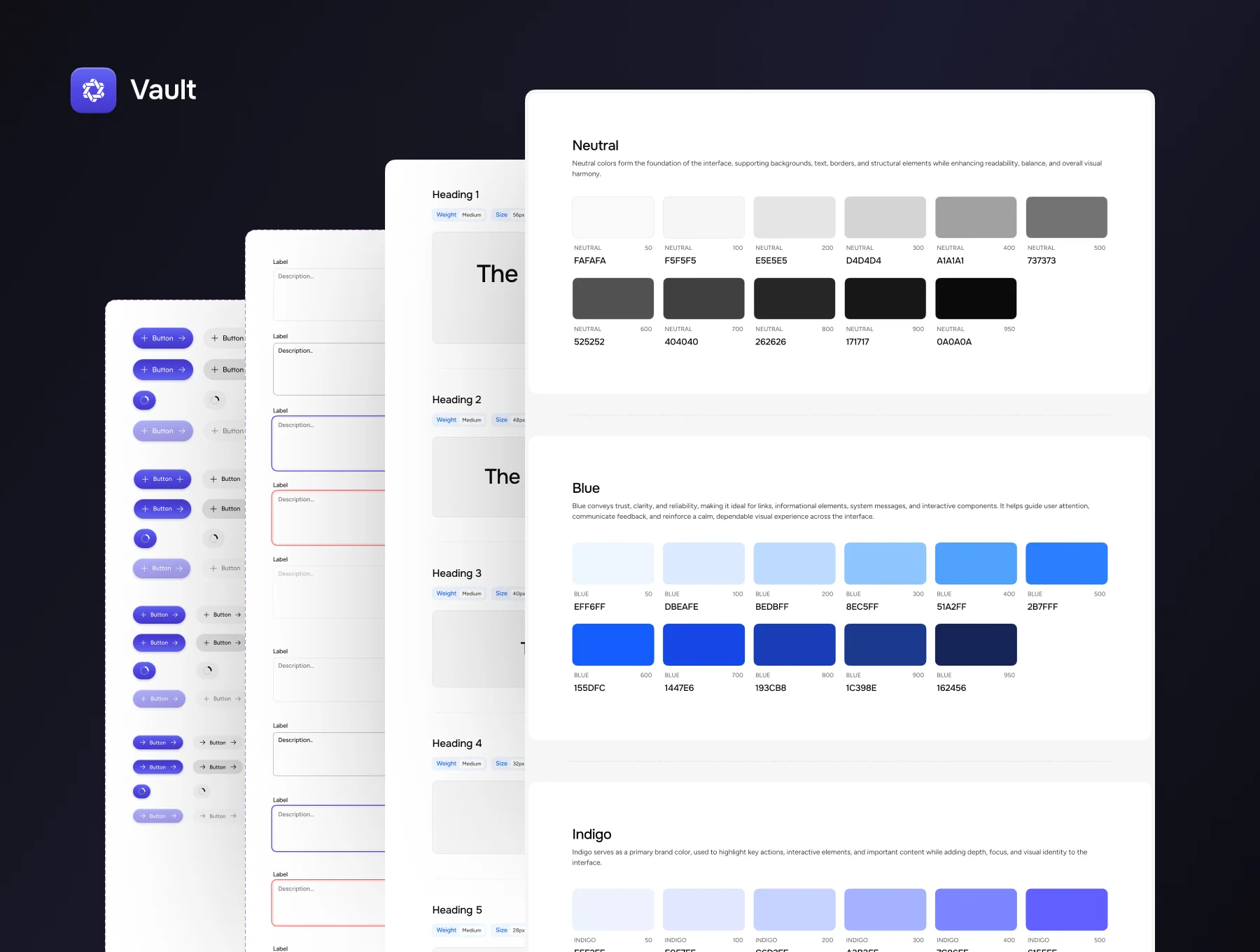Image resolution: width=1260 pixels, height=952 pixels.
Task: Pick the Indigo 100 swatch
Action: coord(703,909)
